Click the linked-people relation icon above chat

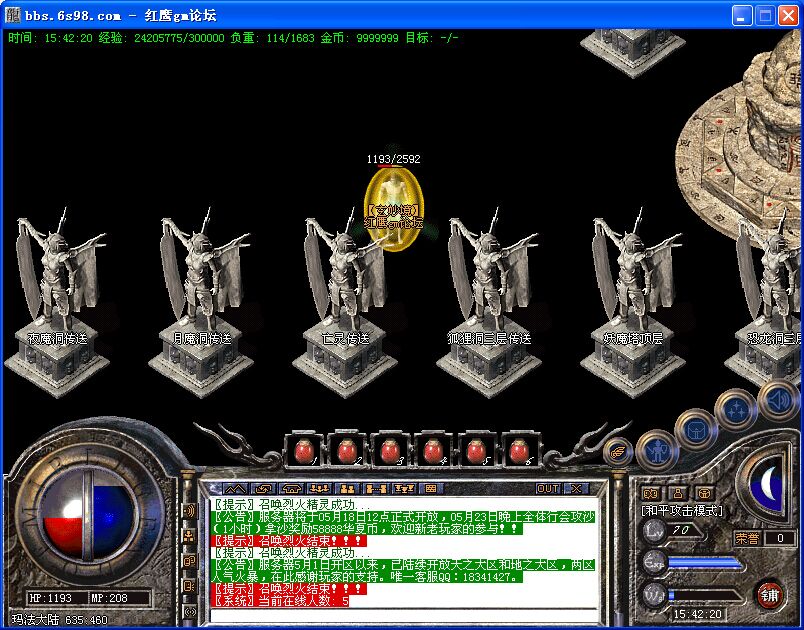(x=376, y=489)
